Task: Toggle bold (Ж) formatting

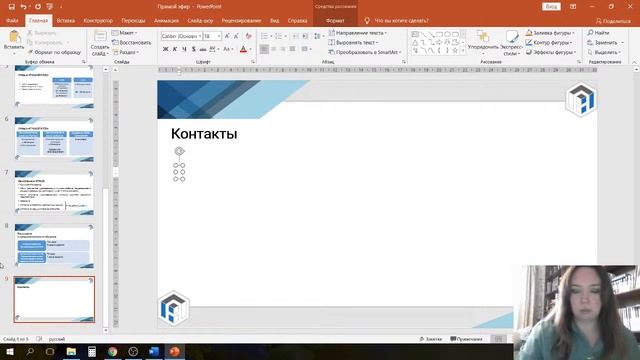Action: click(x=165, y=49)
